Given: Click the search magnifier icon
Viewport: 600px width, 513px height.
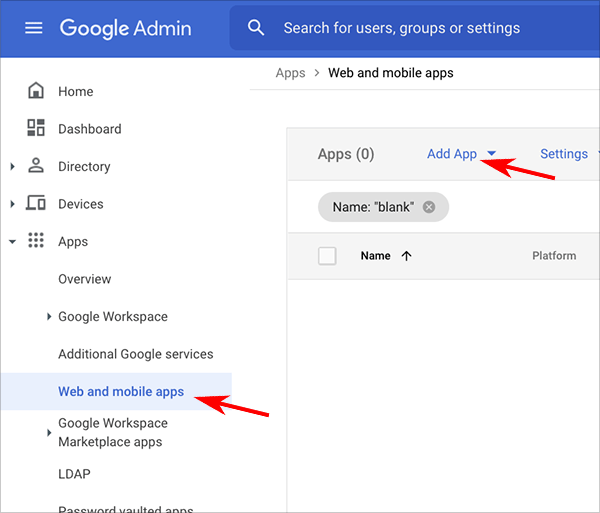Looking at the screenshot, I should click(x=257, y=28).
